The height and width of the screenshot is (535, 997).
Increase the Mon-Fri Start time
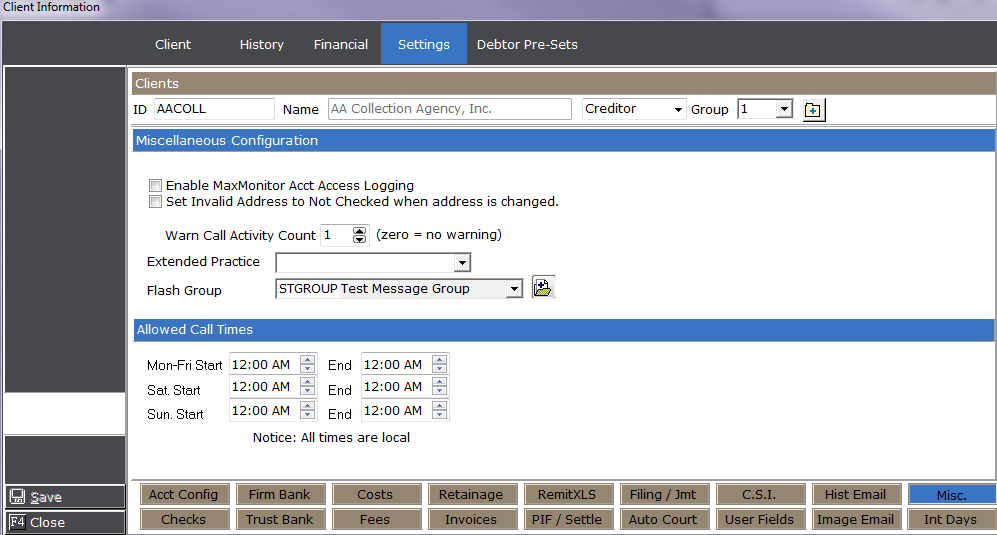tap(308, 360)
